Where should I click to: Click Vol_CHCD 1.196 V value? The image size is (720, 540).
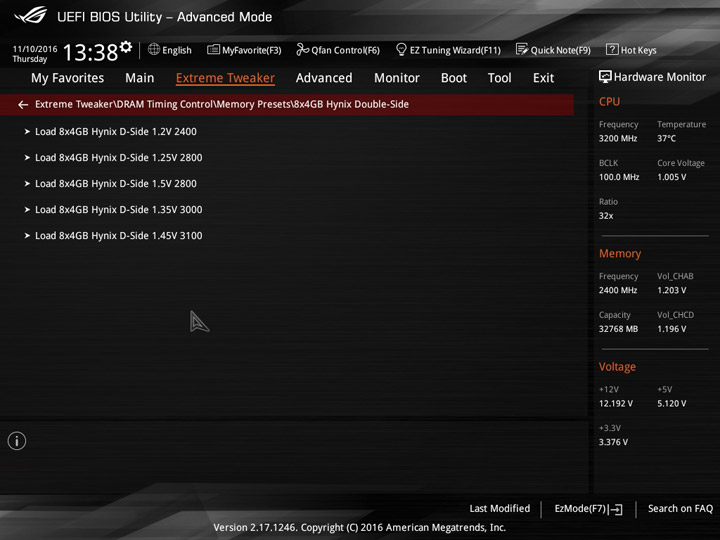[x=671, y=329]
